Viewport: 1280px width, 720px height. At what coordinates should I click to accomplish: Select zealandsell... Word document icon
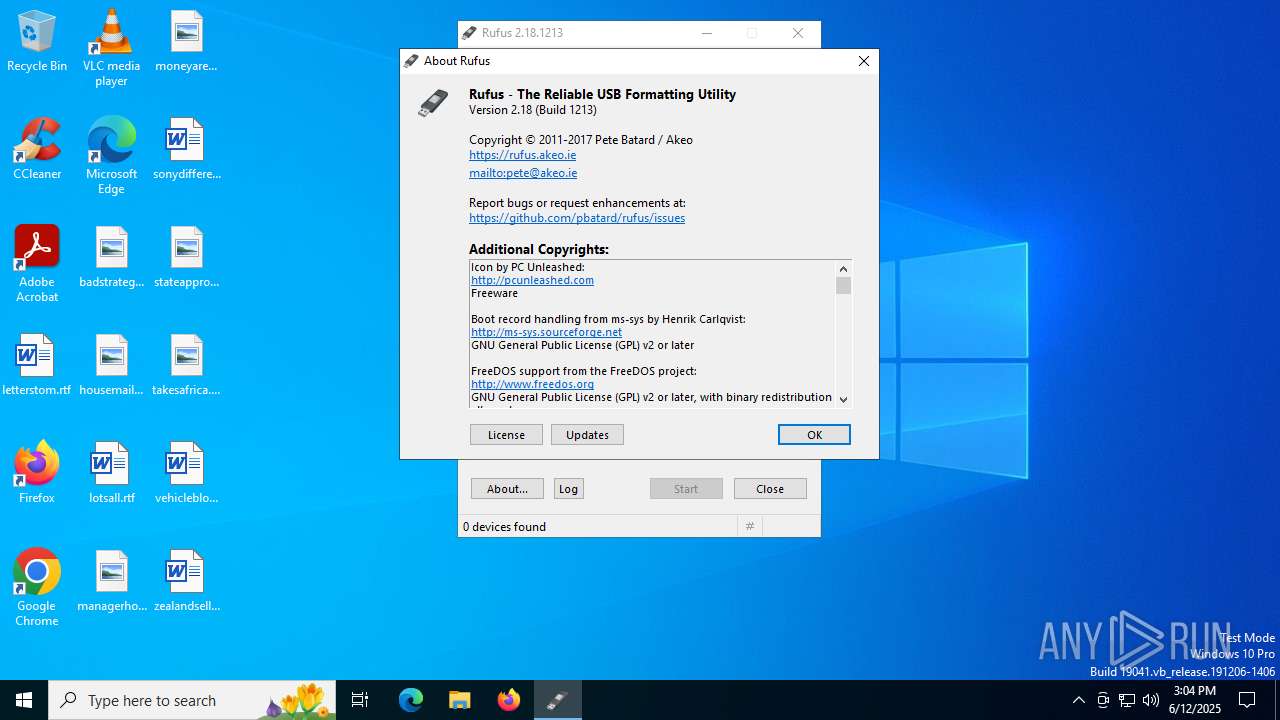point(186,582)
